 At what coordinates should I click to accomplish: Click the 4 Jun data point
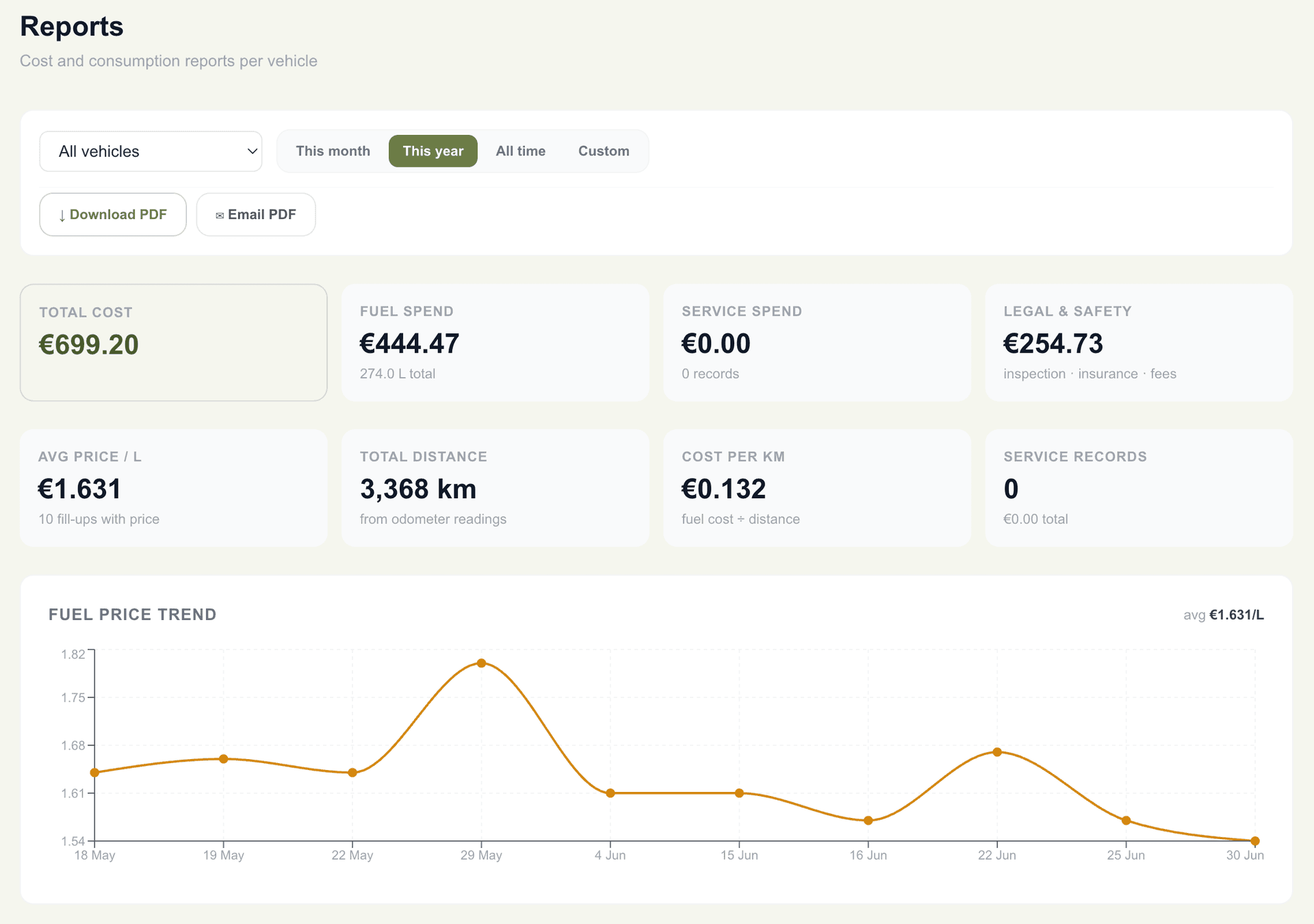click(610, 793)
